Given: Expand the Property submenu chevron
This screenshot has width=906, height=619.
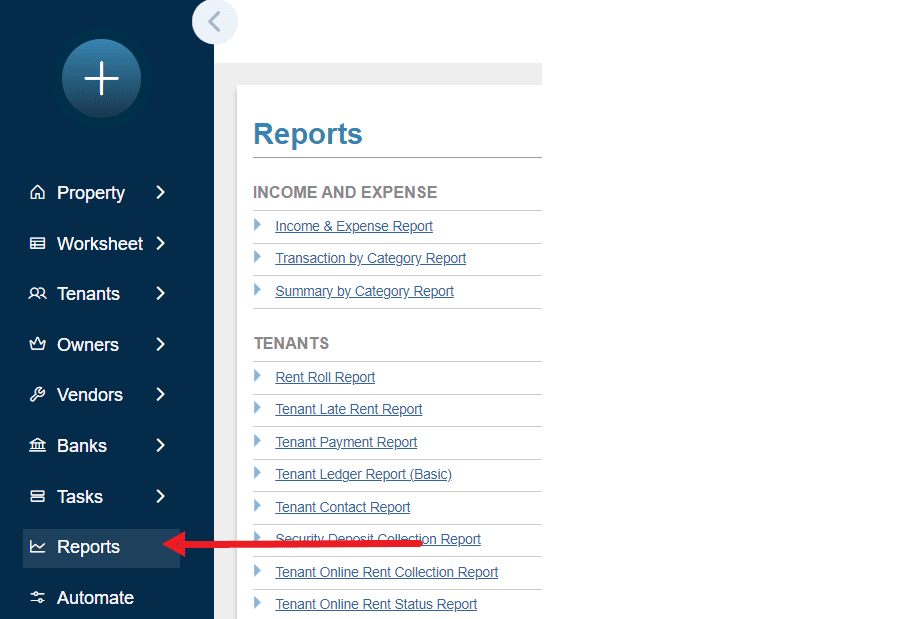Looking at the screenshot, I should tap(161, 193).
